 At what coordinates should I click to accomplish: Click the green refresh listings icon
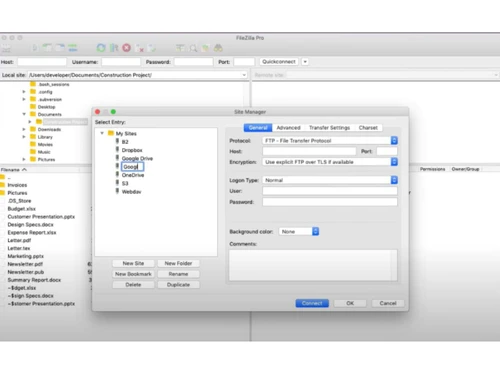coord(101,48)
